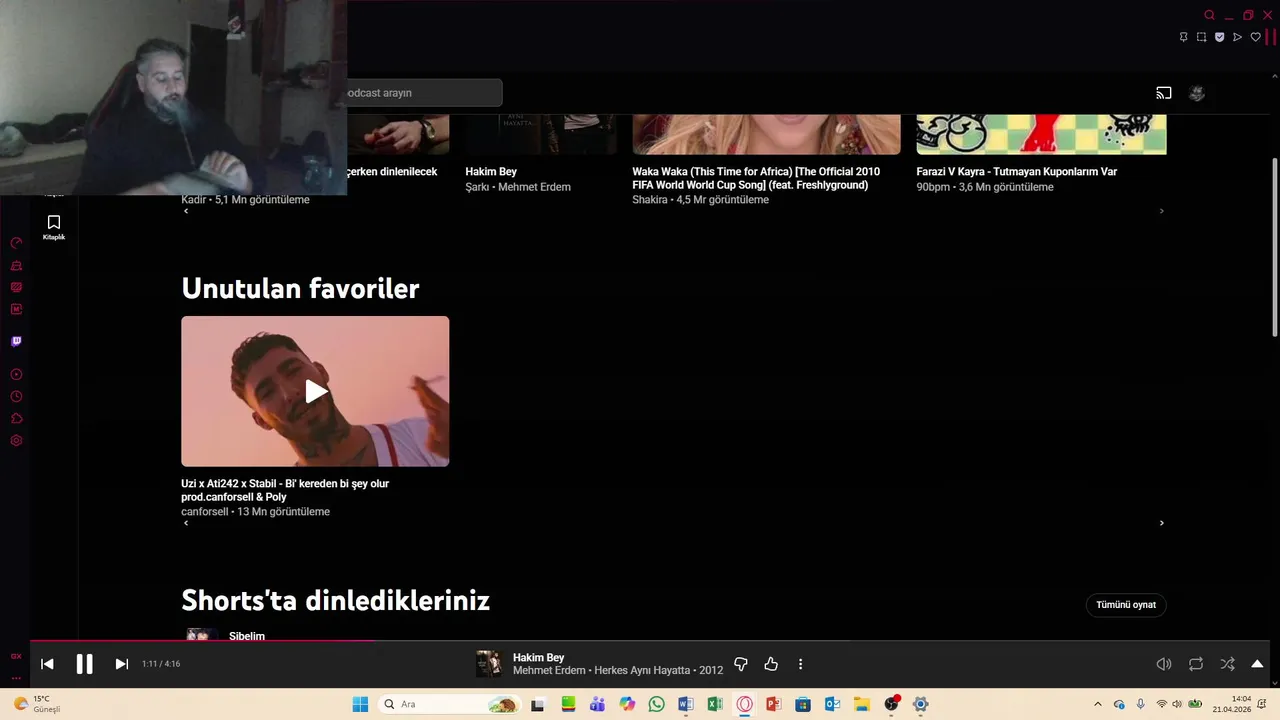This screenshot has height=720, width=1280.
Task: Click the cast to device icon
Action: click(x=1164, y=93)
